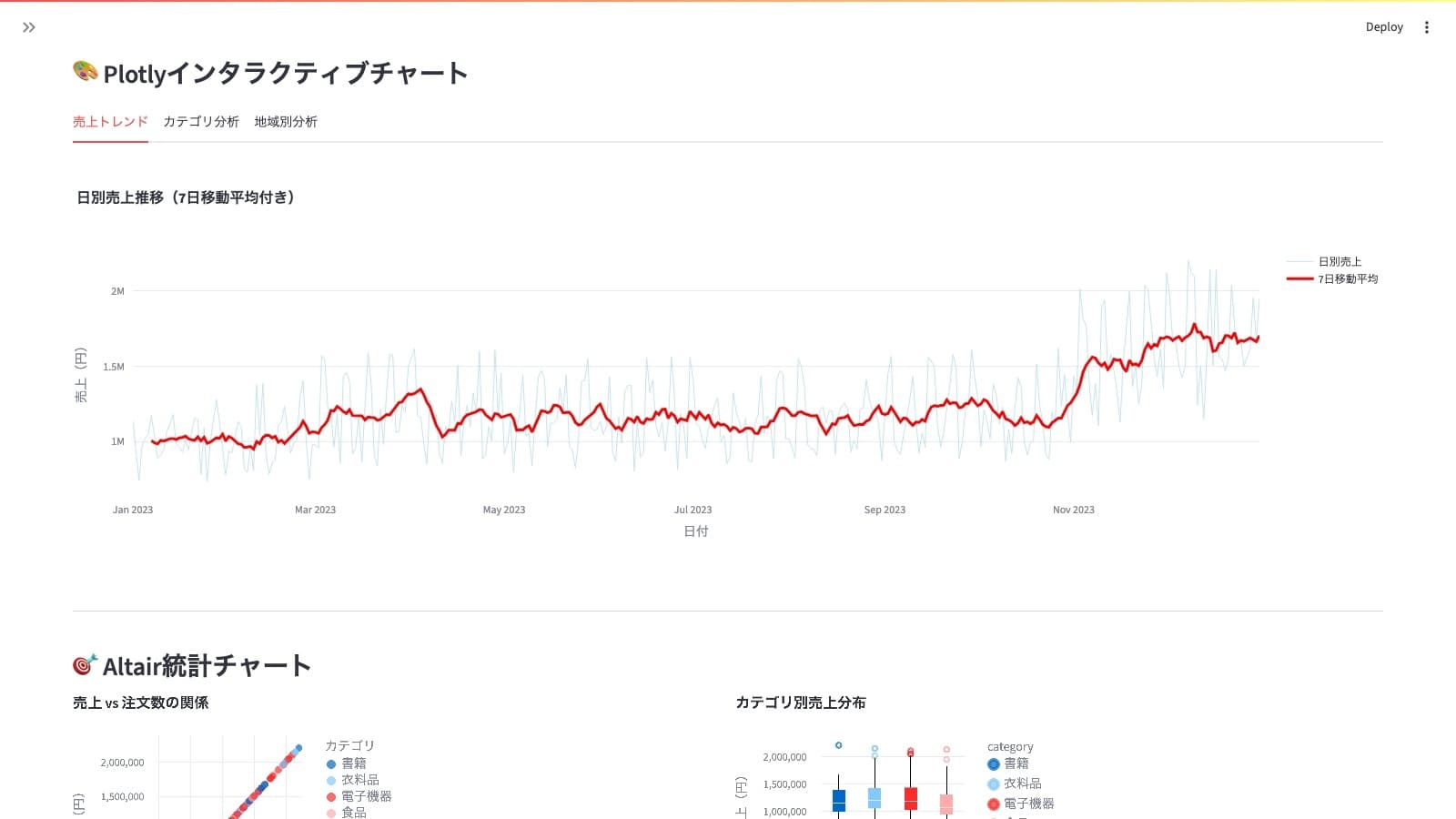1456x819 pixels.
Task: Click the dark blue 書籍 box in the boxplot
Action: pos(839,800)
